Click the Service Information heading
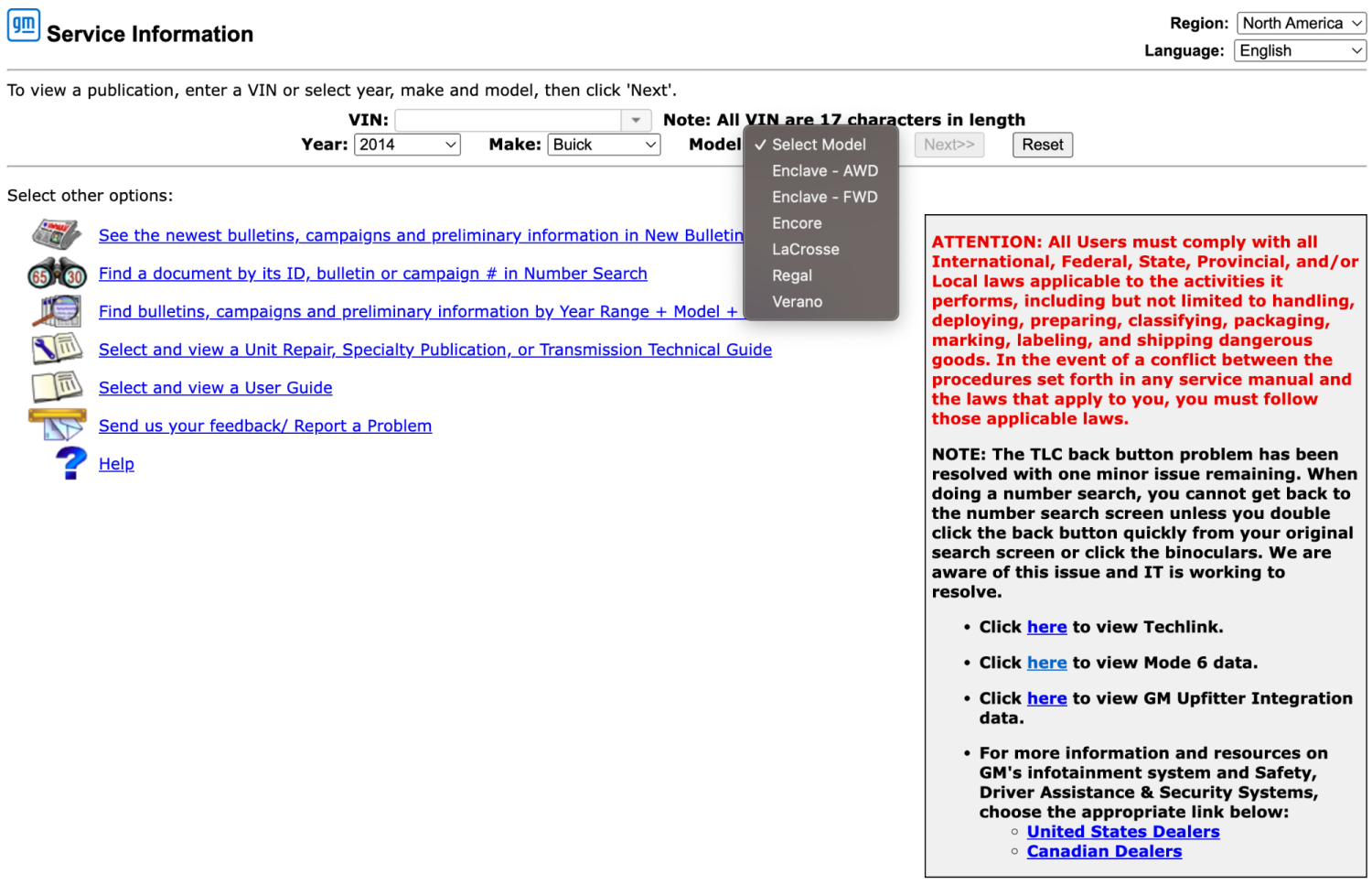Viewport: 1372px width, 895px height. pos(150,34)
